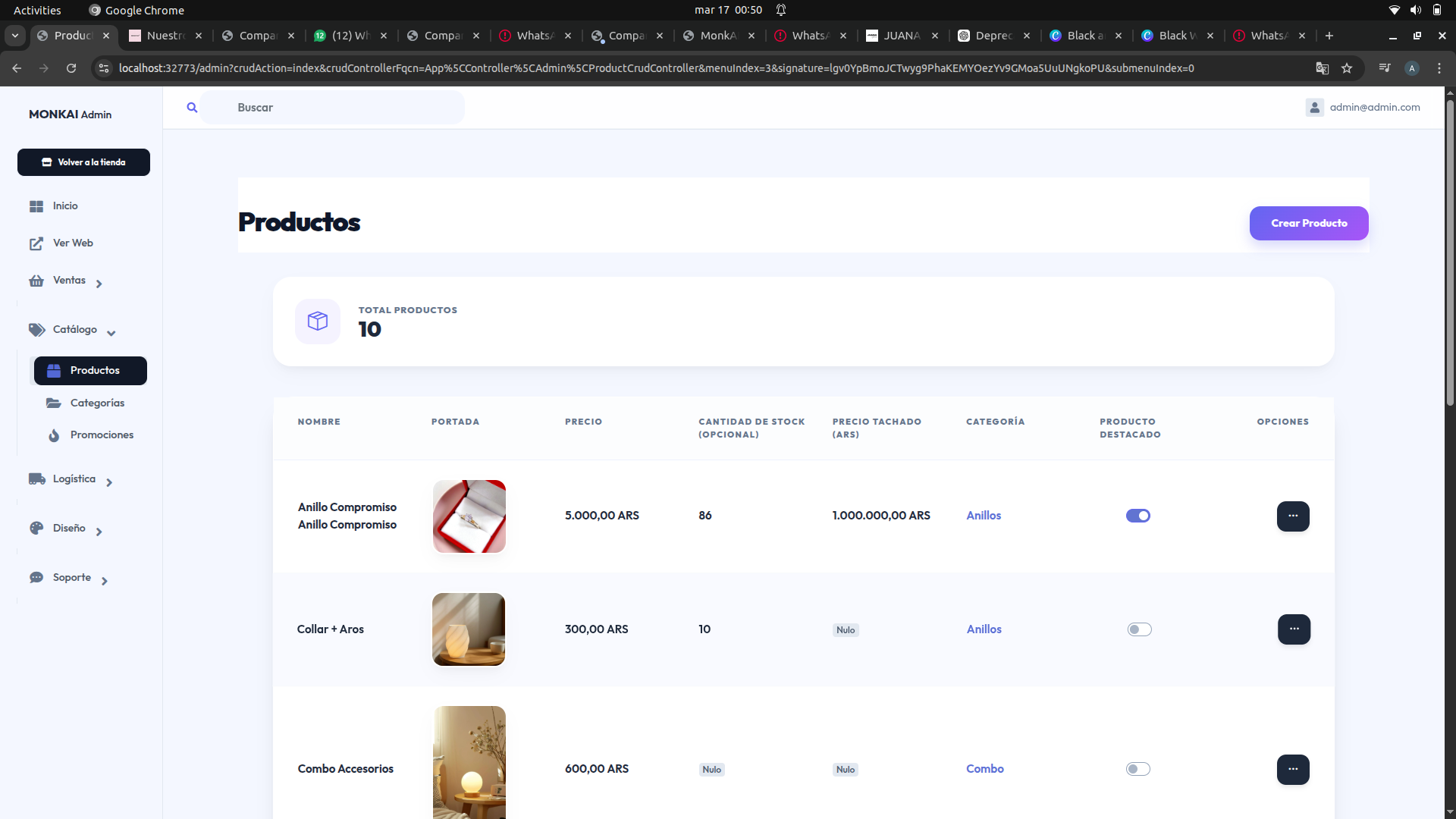The height and width of the screenshot is (819, 1456).
Task: Open options menu for Anillo Compromiso
Action: (x=1293, y=516)
